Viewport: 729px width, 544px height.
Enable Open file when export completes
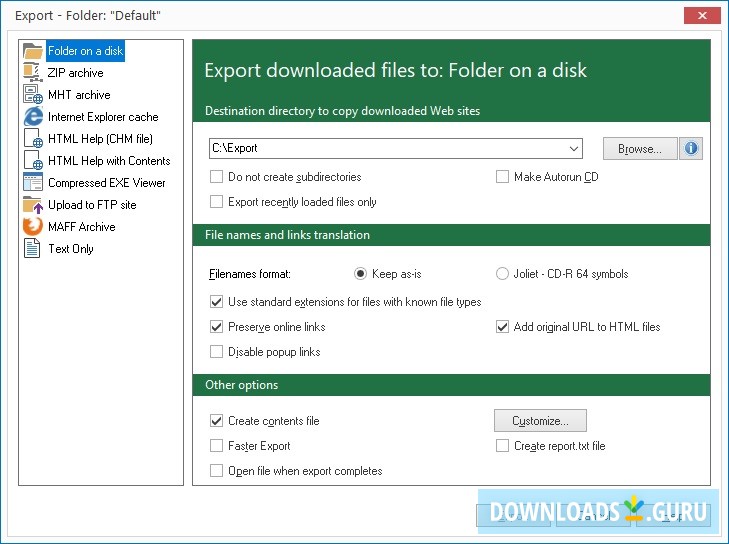[x=216, y=471]
